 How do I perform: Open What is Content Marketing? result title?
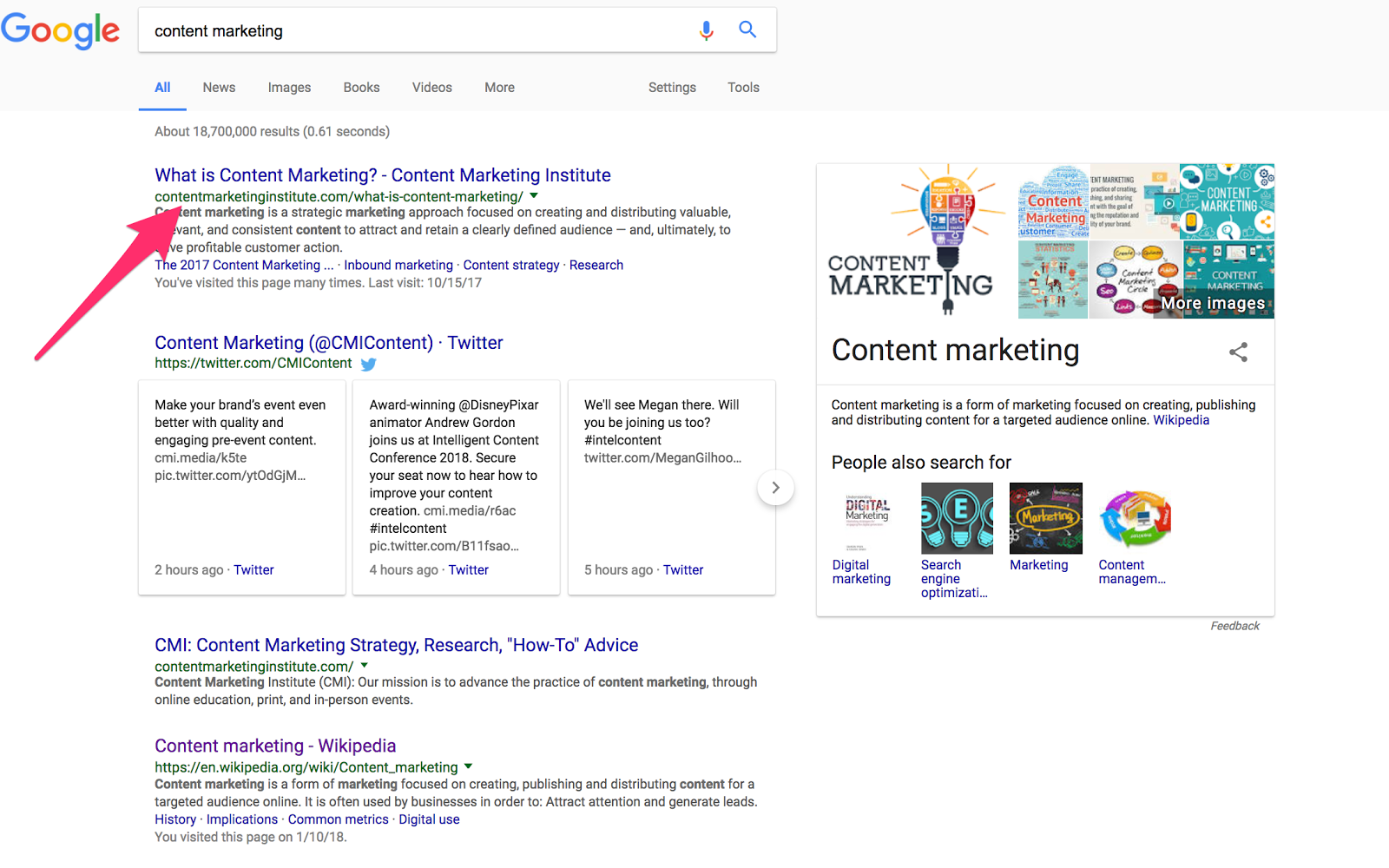coord(383,175)
